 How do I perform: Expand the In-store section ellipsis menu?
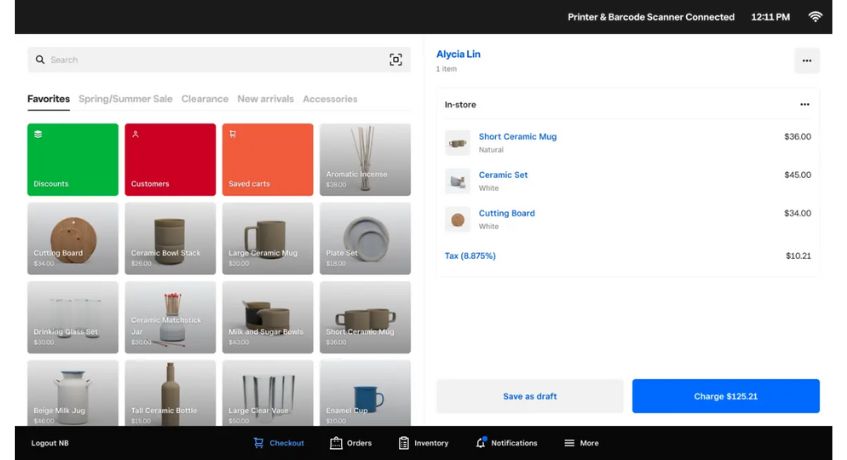(x=804, y=105)
